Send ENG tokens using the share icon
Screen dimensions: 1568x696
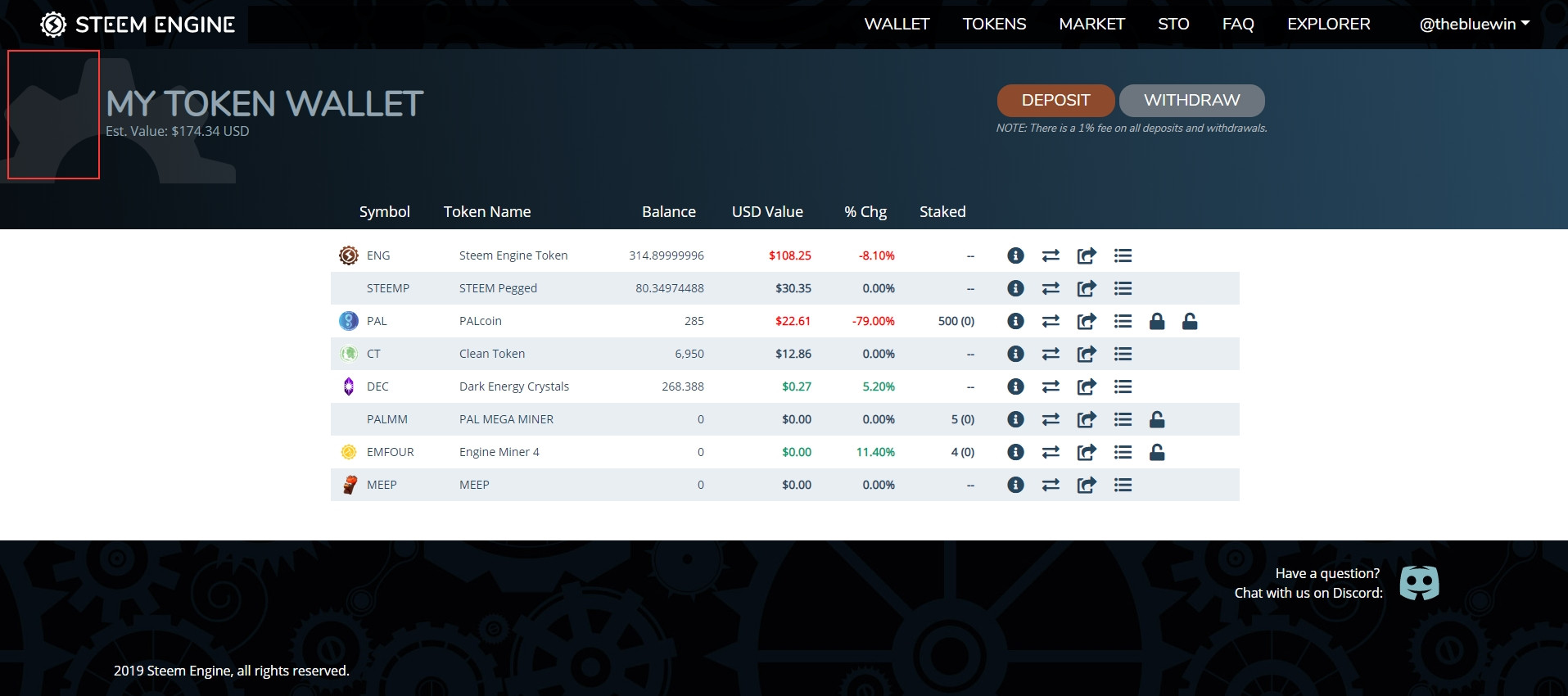1087,255
